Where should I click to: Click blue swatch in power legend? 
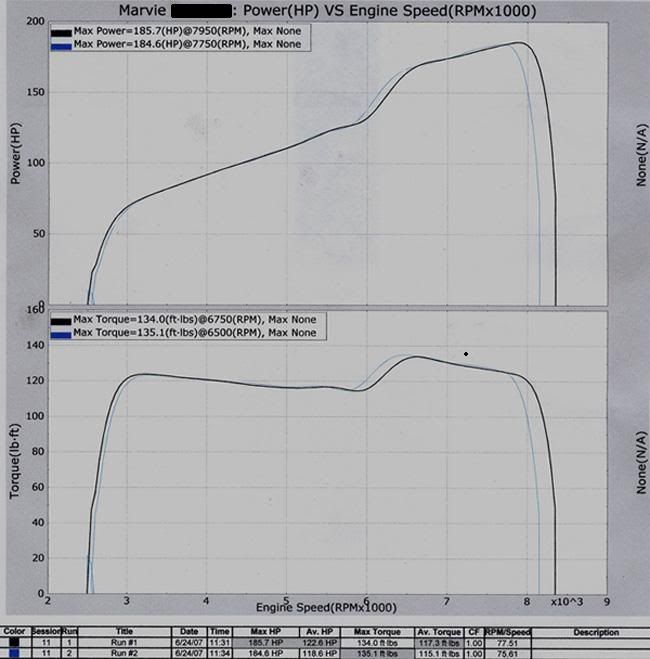(x=60, y=44)
